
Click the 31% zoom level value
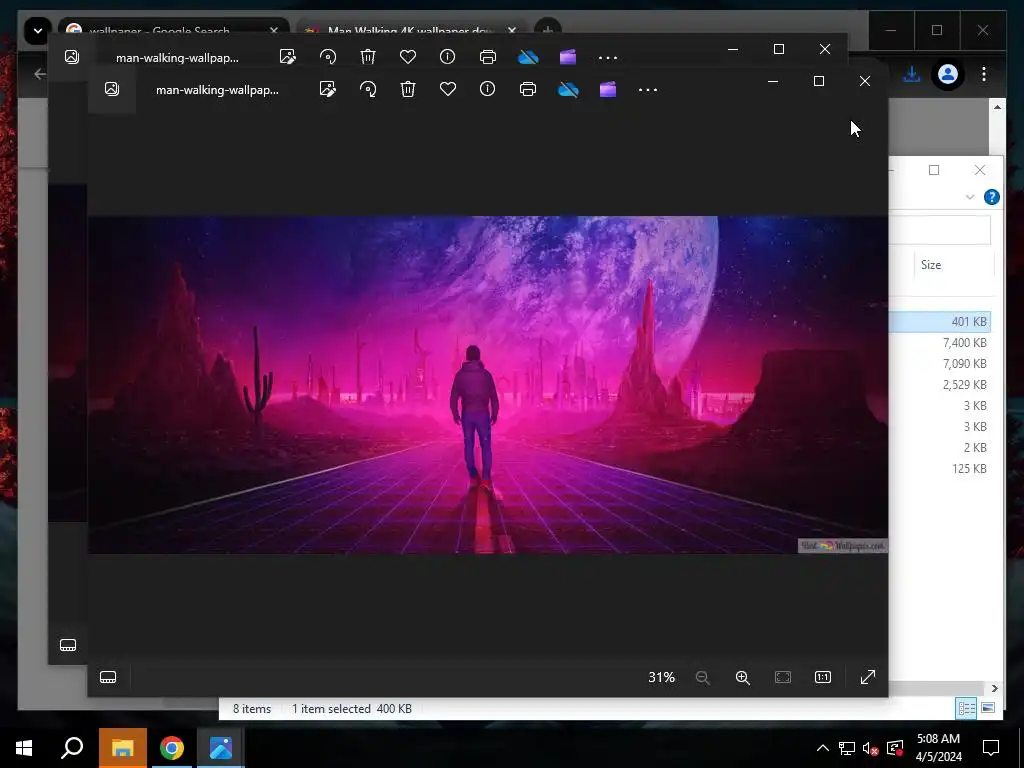coord(662,677)
